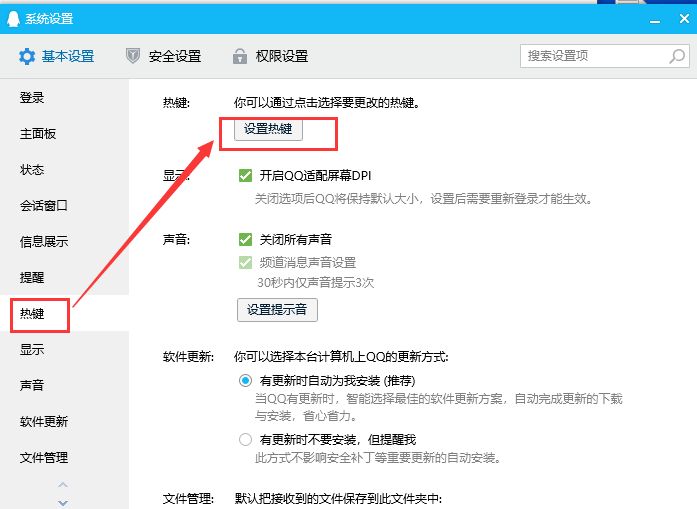697x509 pixels.
Task: Click the magnifier search icon
Action: click(x=677, y=56)
